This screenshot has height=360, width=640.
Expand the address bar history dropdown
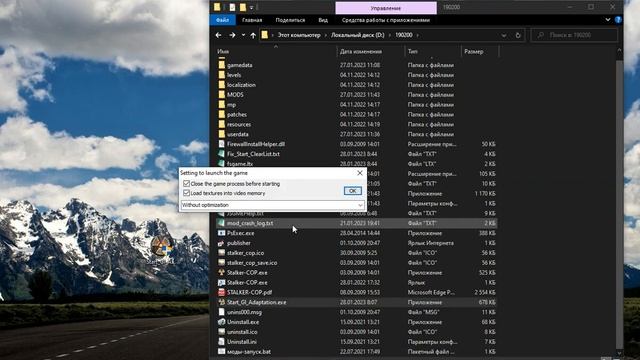pos(504,35)
